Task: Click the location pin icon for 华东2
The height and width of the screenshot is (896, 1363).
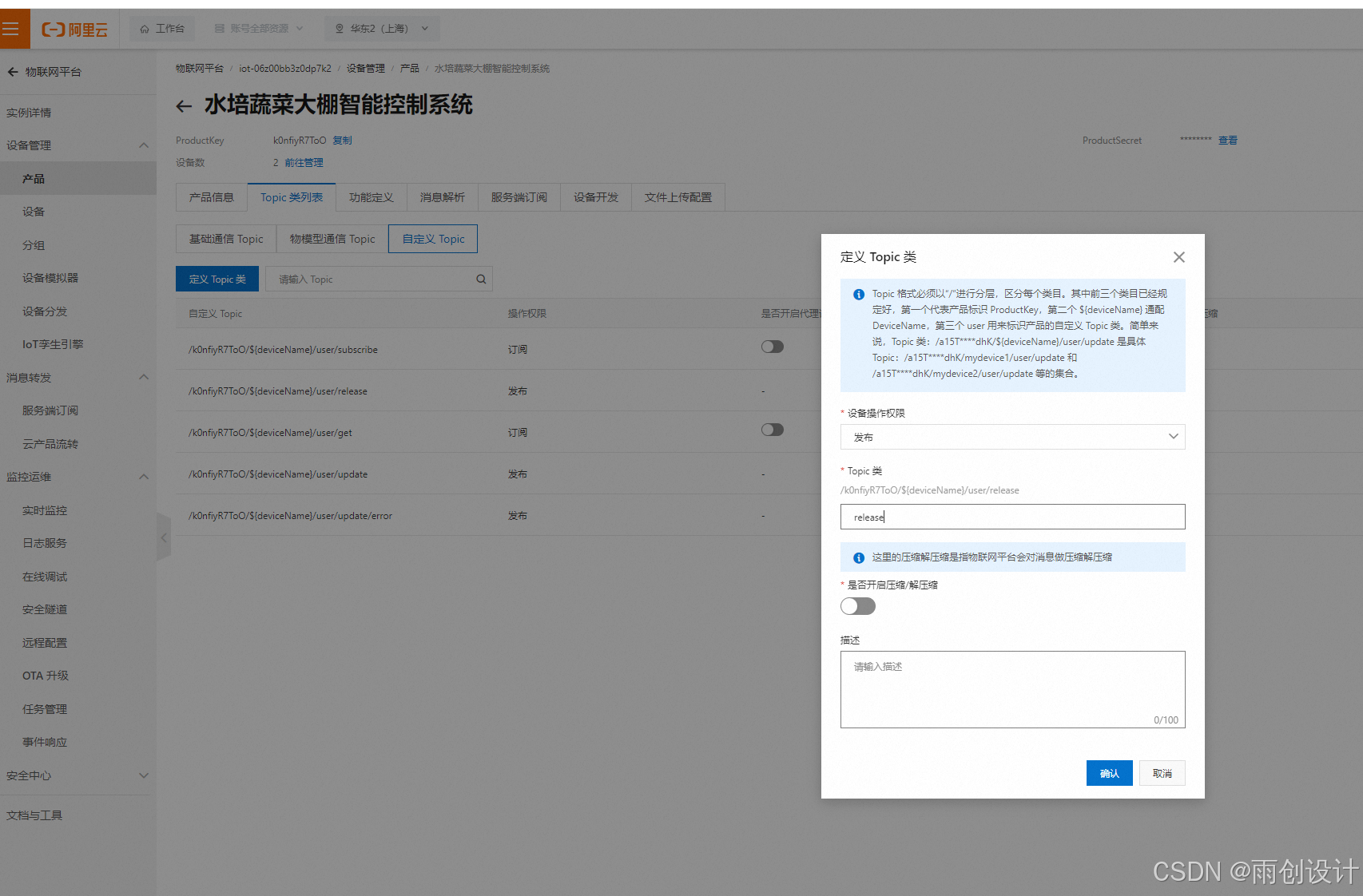Action: click(340, 29)
